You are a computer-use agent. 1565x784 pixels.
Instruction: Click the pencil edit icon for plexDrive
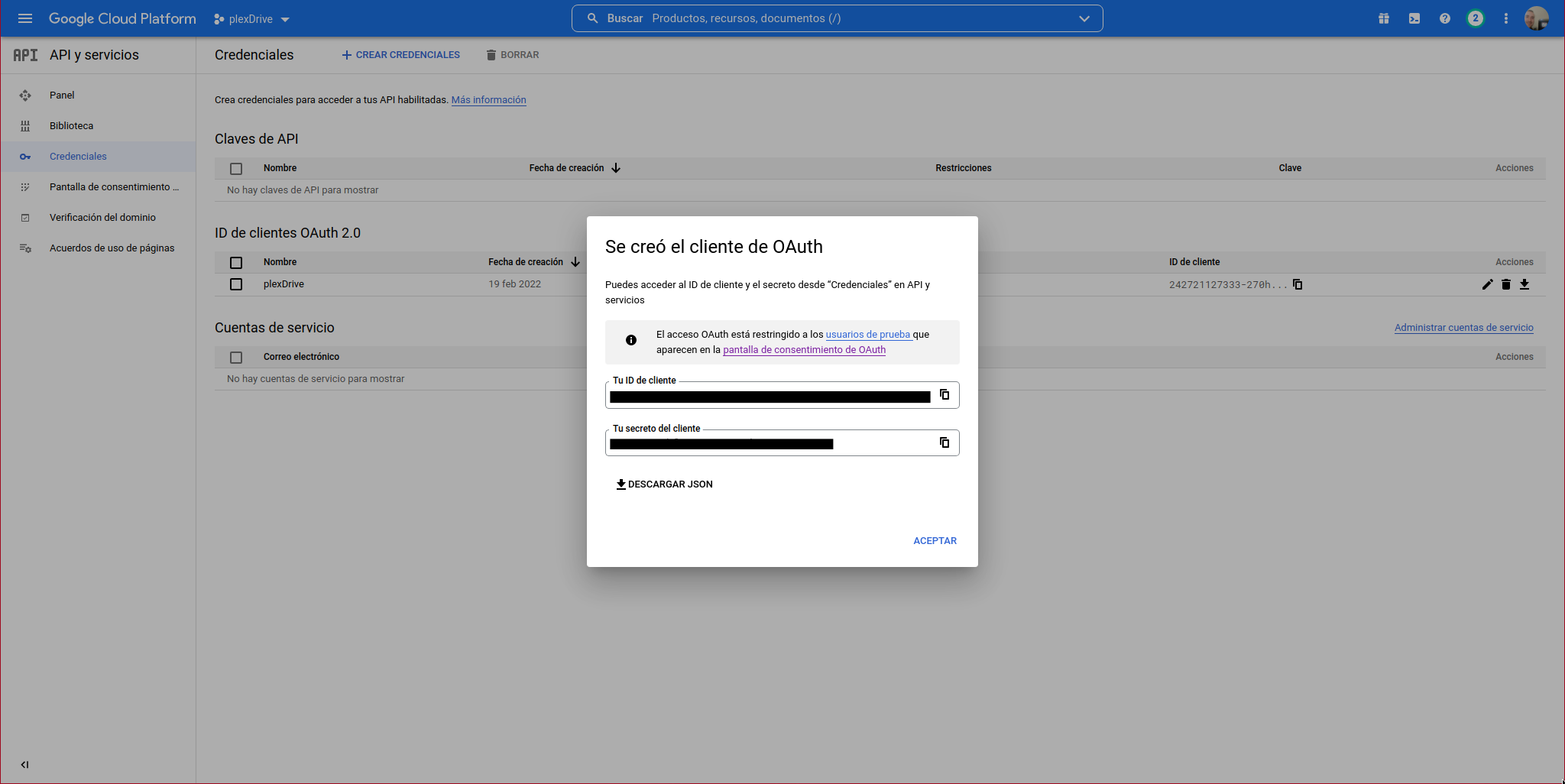tap(1487, 284)
